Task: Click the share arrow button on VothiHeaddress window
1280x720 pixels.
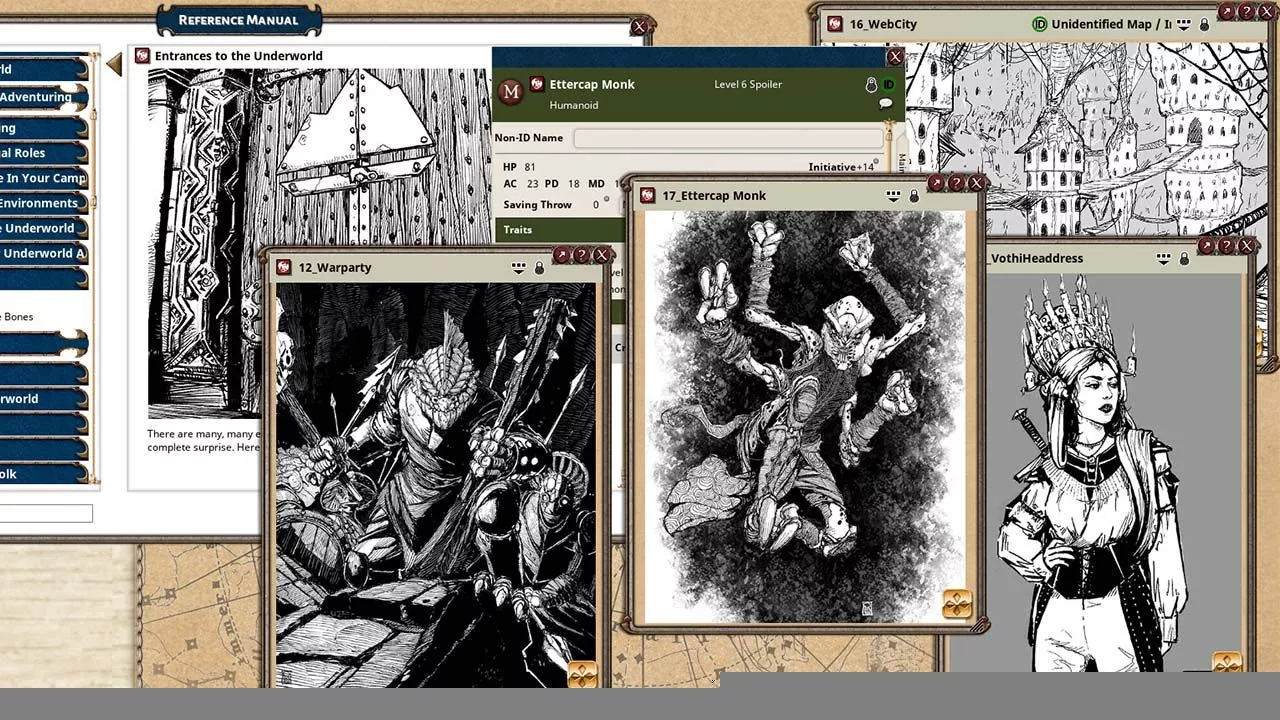Action: coord(1206,245)
